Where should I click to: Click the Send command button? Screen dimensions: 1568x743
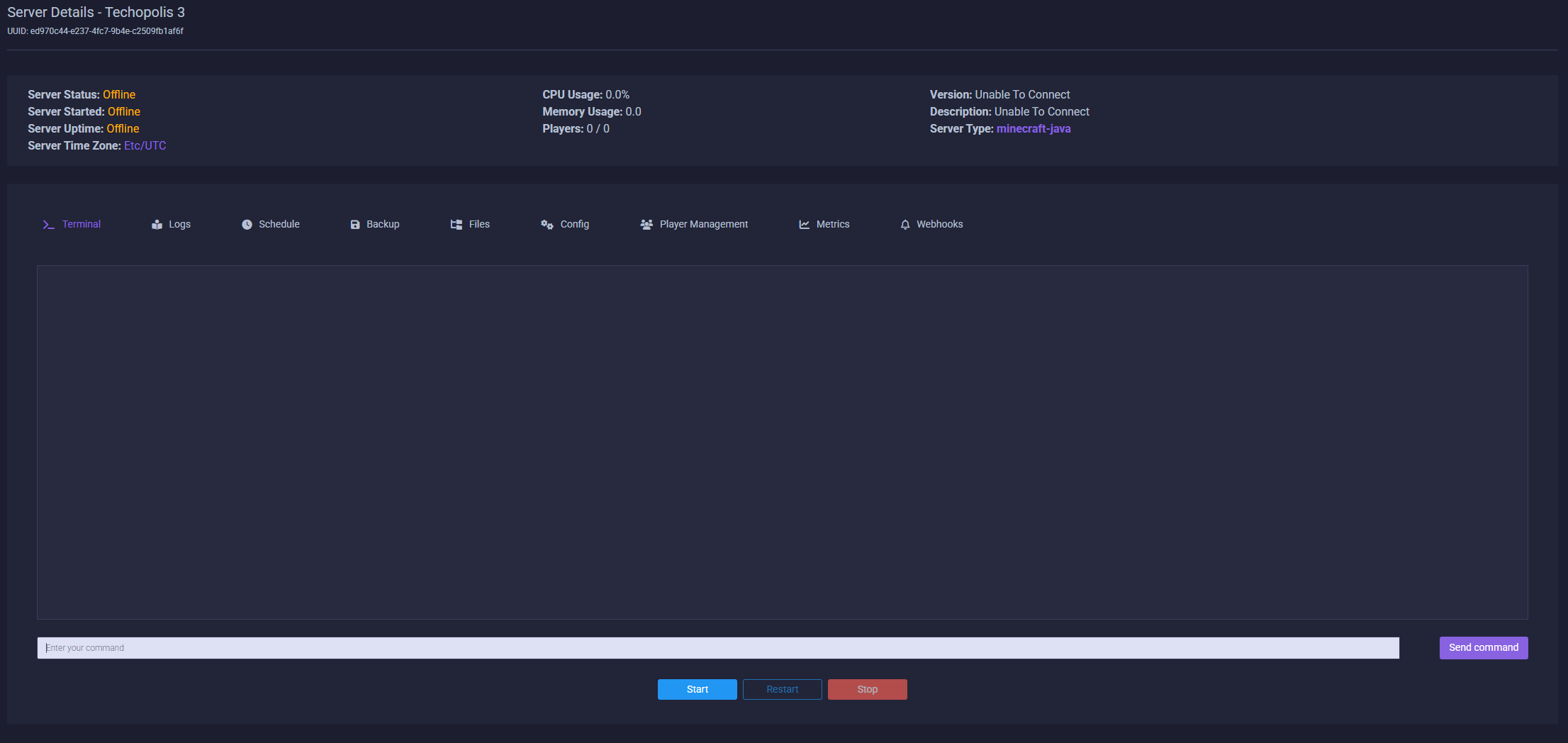tap(1483, 647)
